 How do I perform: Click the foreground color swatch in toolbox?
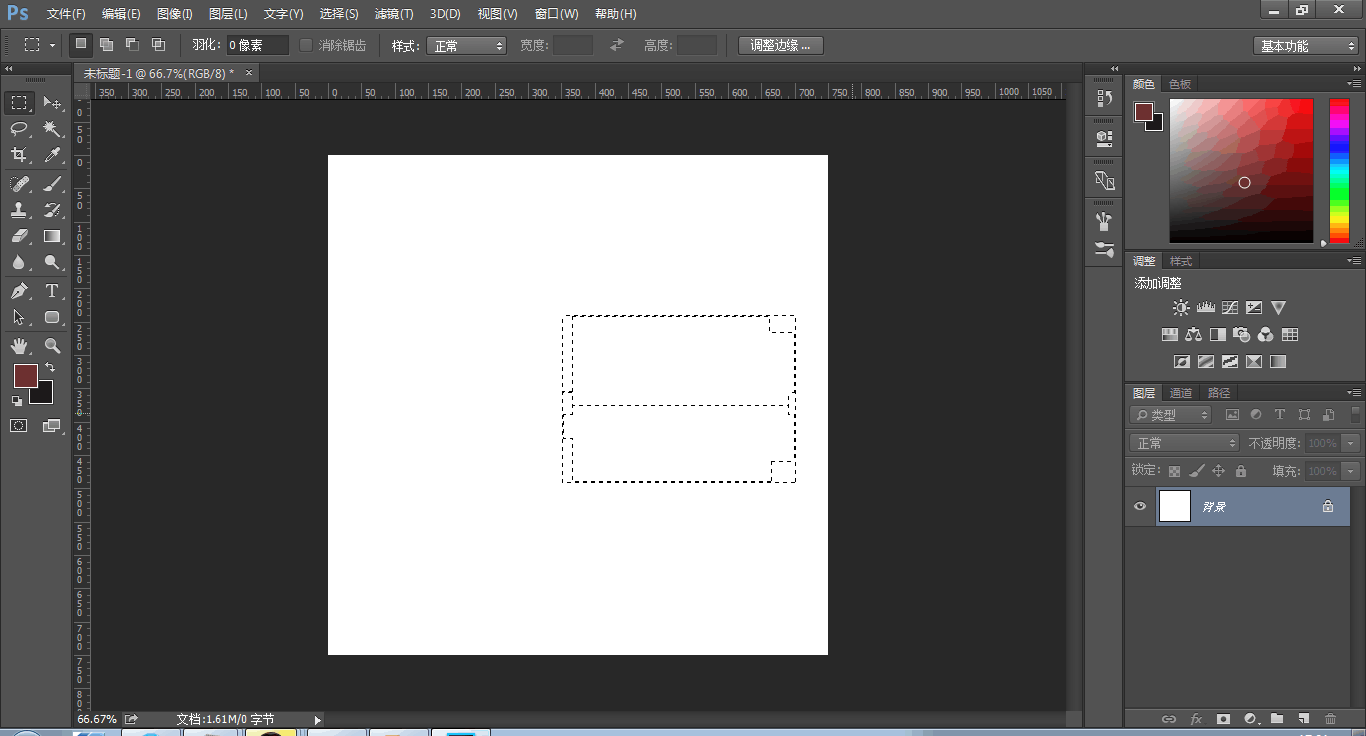25,376
